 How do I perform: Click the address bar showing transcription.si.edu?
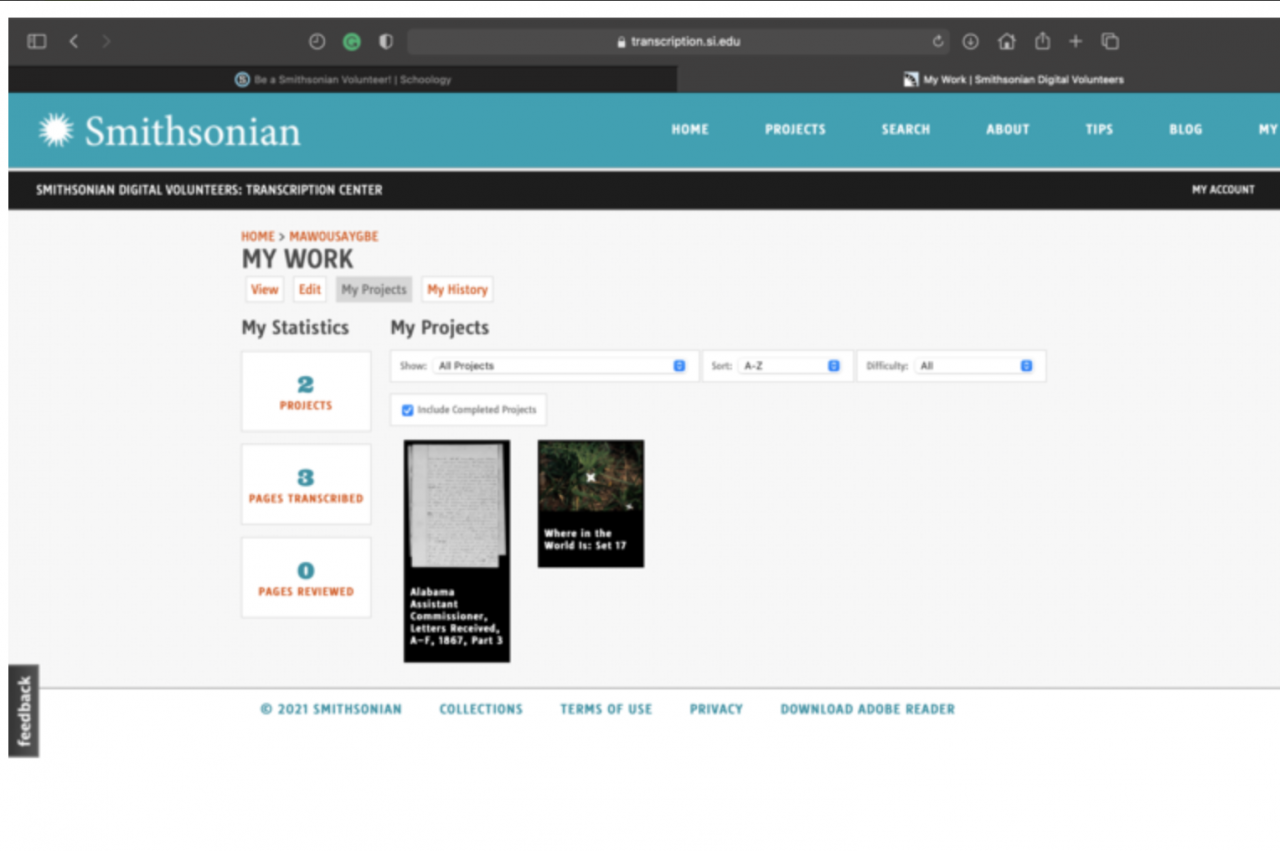tap(679, 41)
